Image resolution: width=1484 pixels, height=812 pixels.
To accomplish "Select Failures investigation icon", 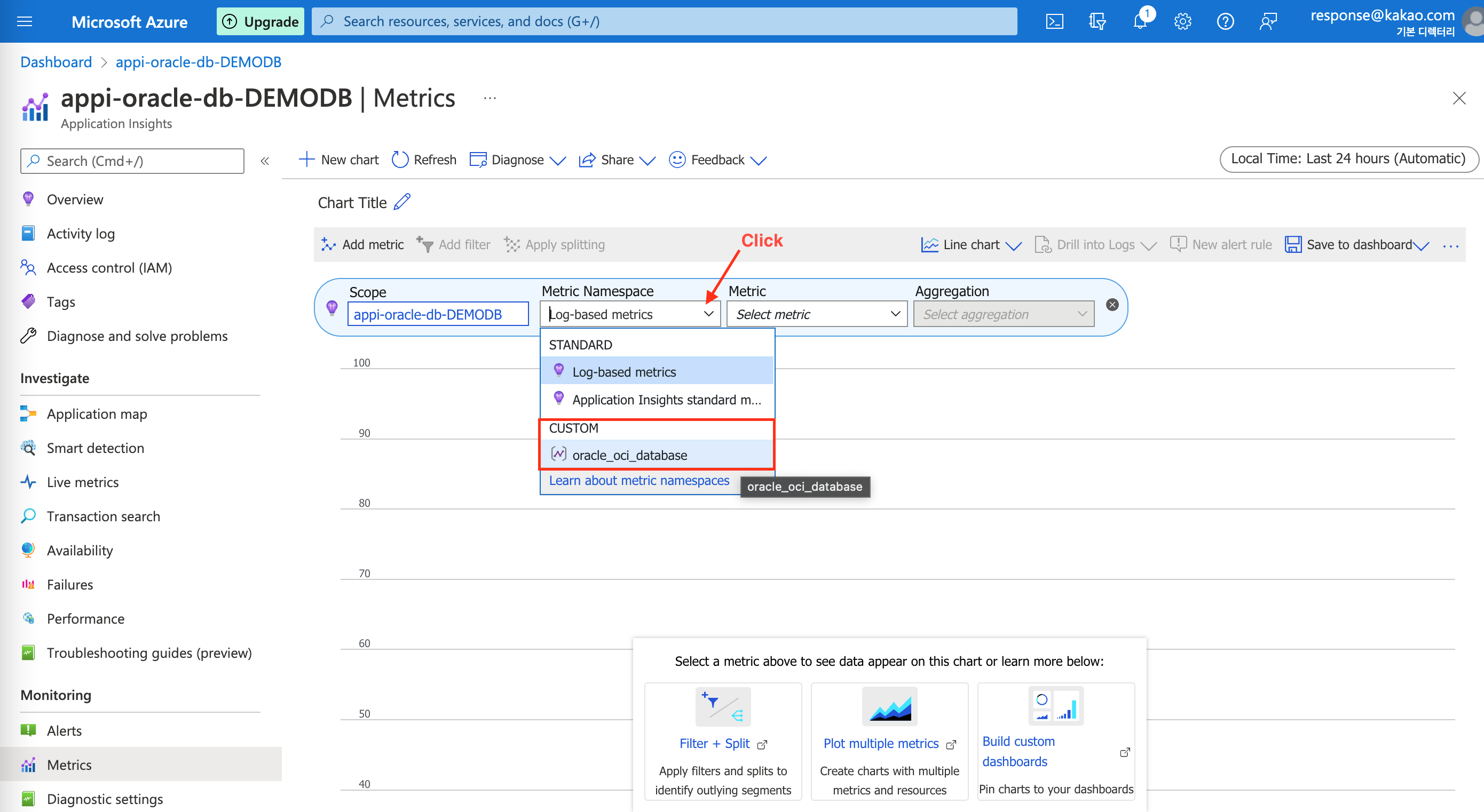I will pos(27,583).
